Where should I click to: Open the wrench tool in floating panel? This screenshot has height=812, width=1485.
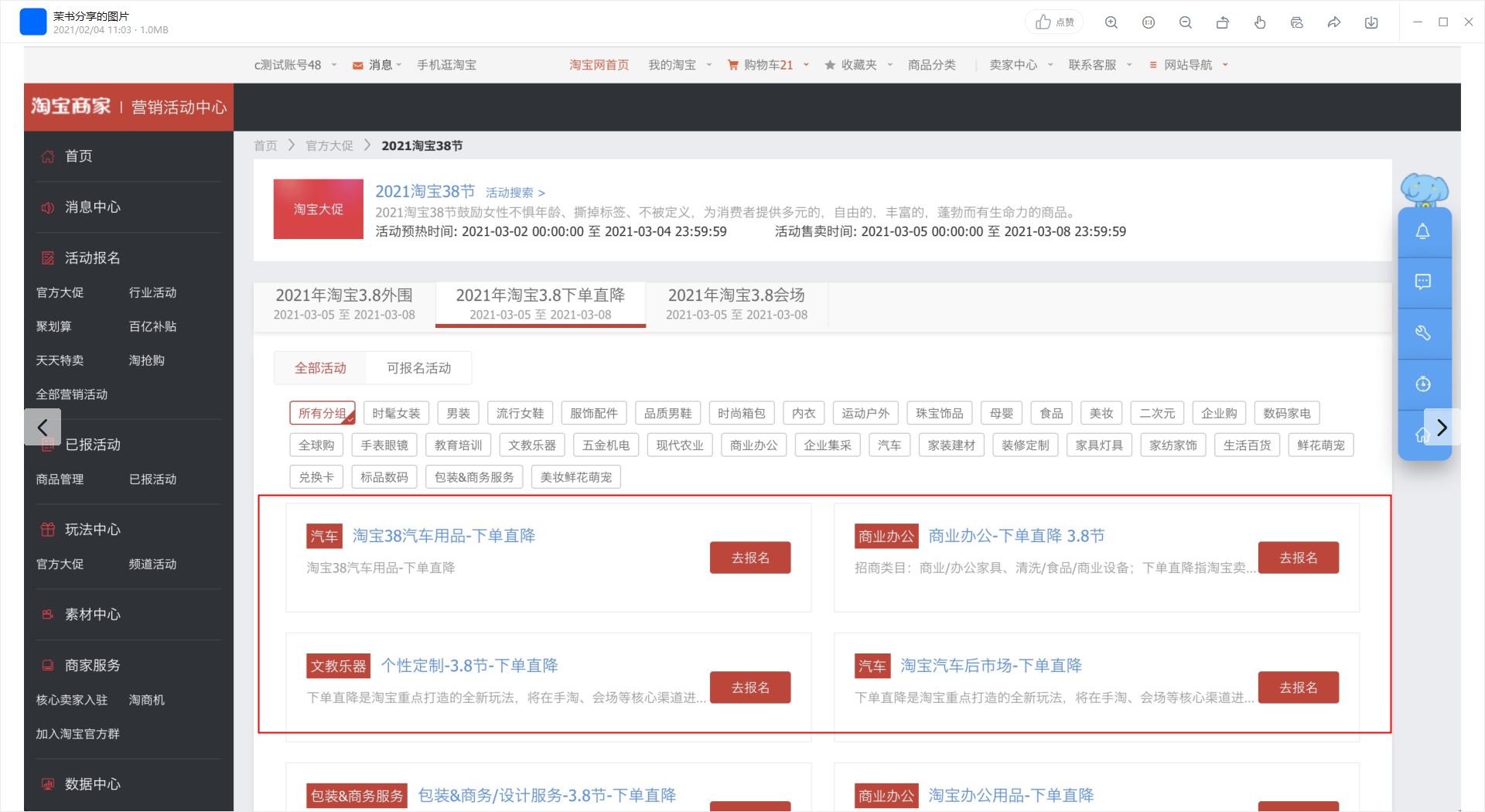1423,333
